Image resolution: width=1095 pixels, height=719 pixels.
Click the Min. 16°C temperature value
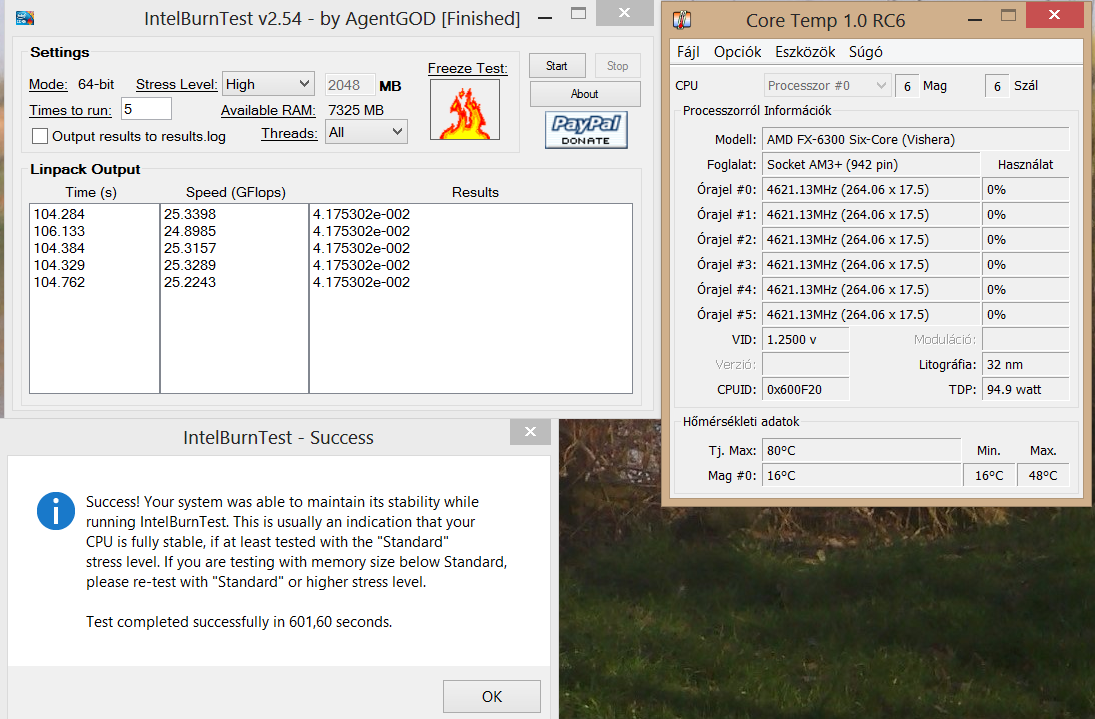click(989, 476)
